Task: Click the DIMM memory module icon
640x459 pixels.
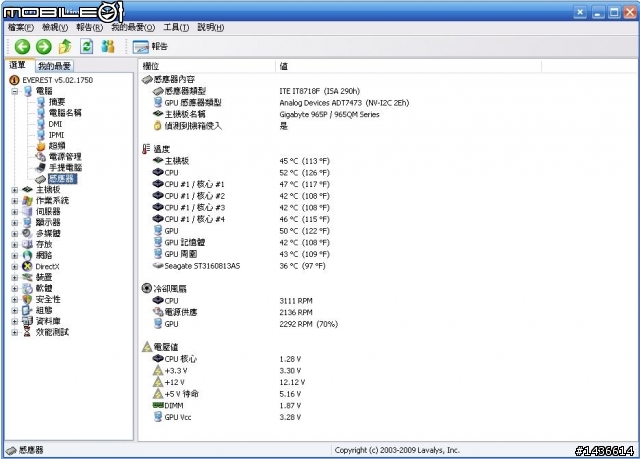Action: click(x=158, y=406)
